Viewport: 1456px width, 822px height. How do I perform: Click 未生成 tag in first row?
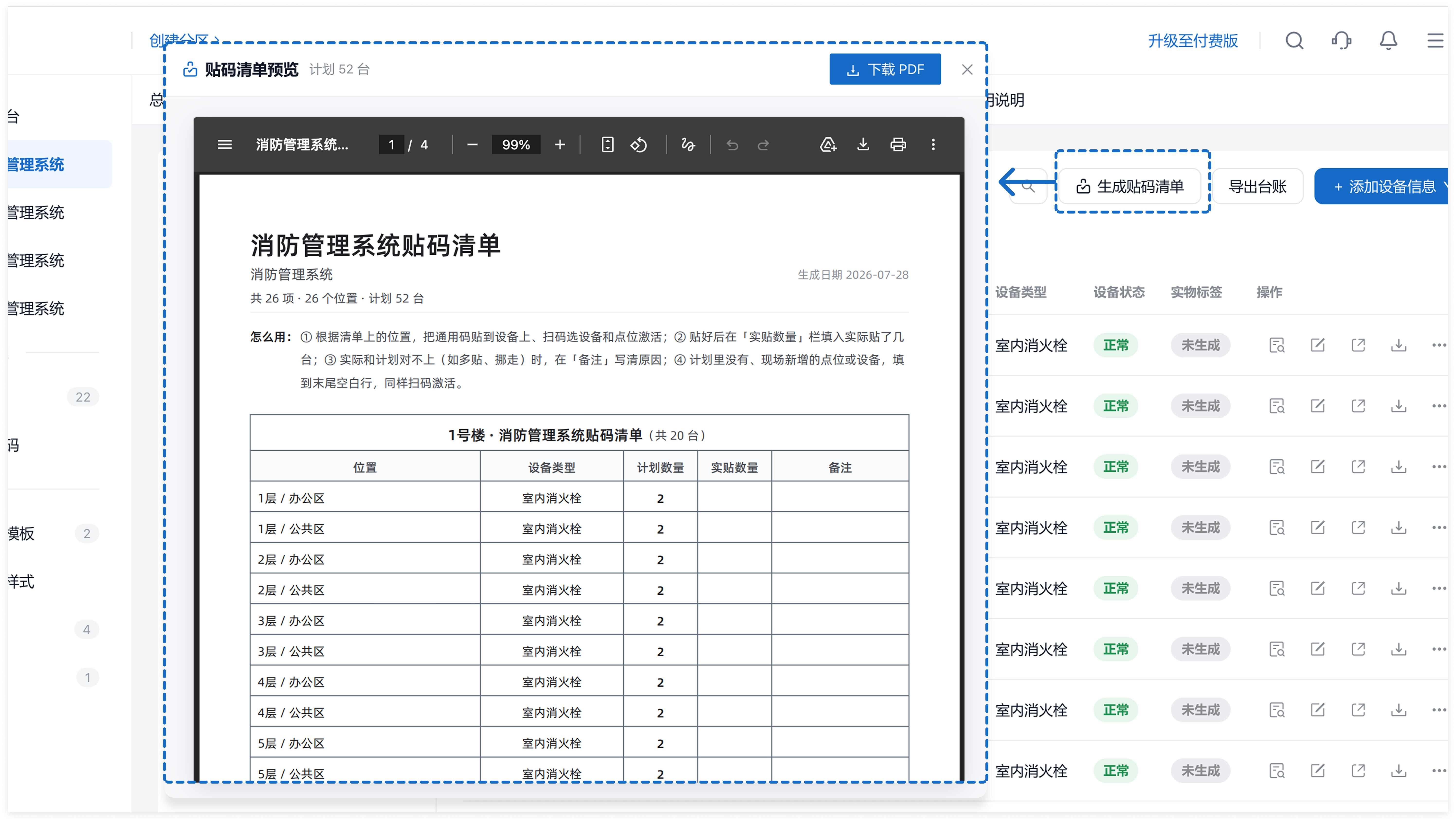[x=1200, y=345]
